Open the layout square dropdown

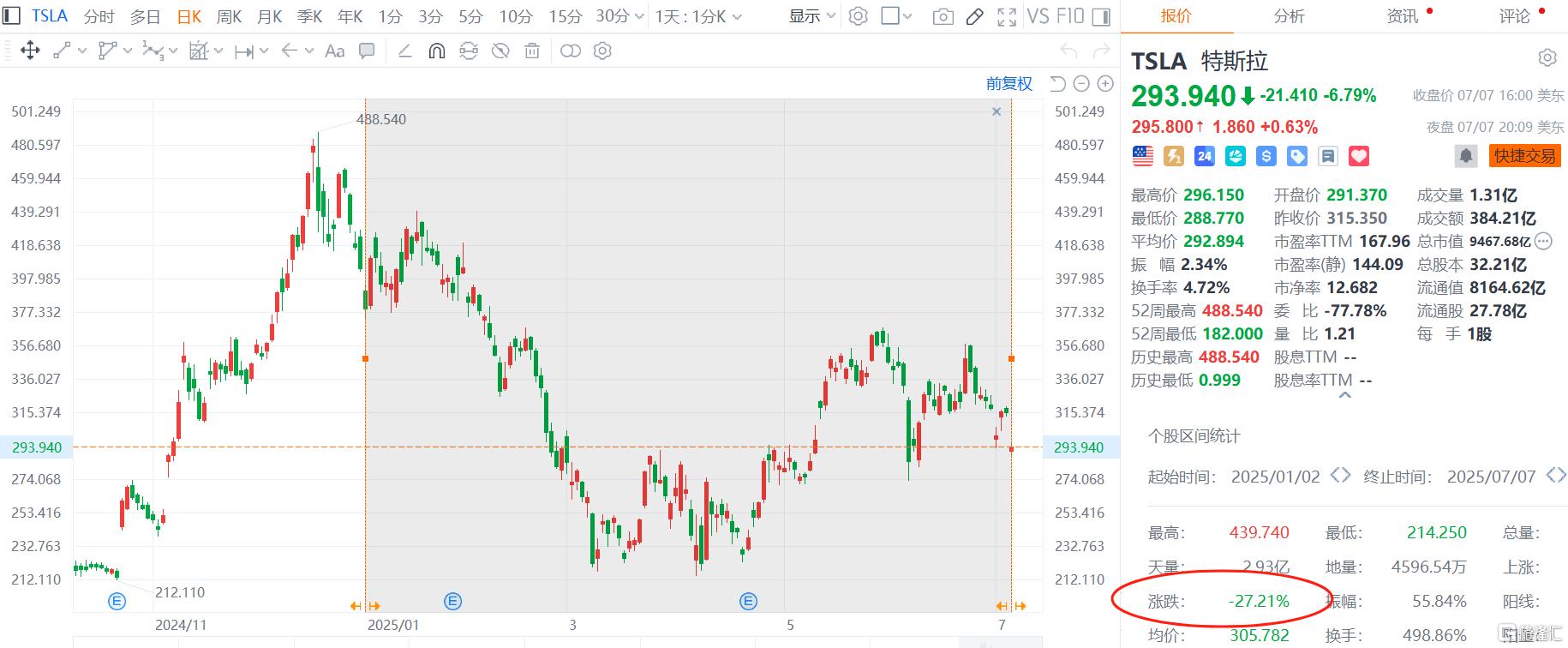pos(897,16)
